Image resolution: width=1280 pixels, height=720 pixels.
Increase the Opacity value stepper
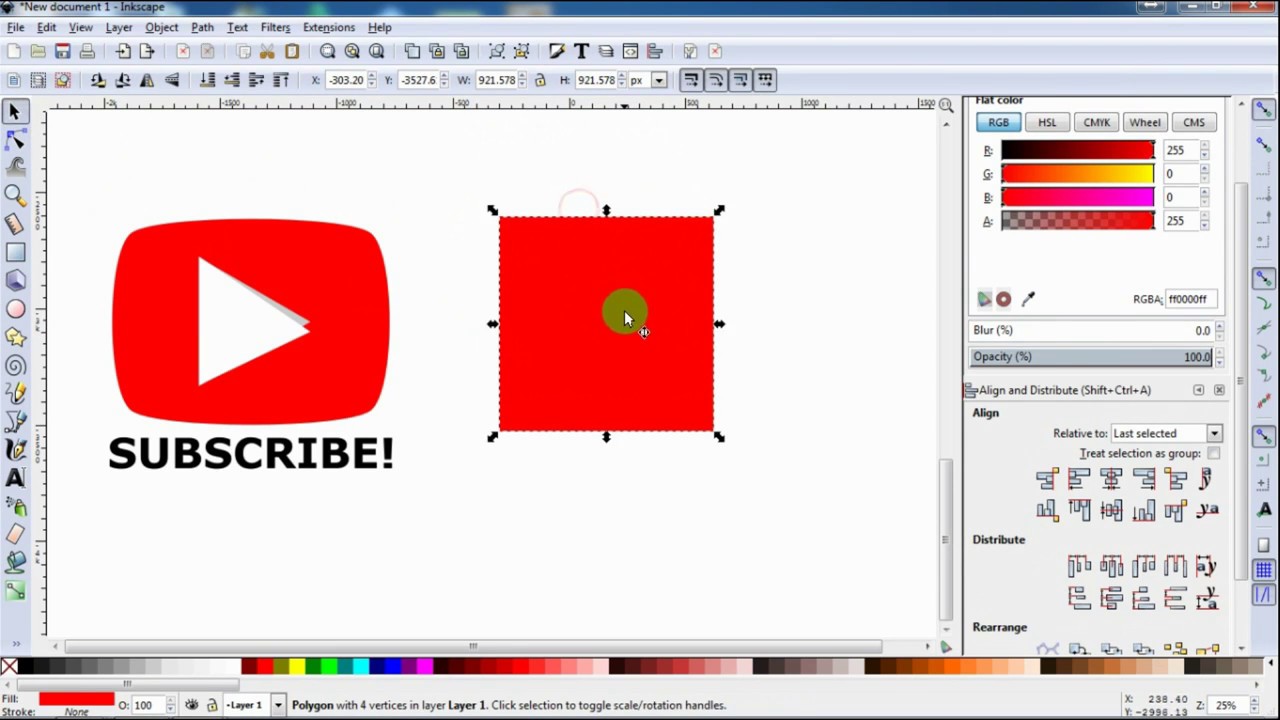pyautogui.click(x=1218, y=353)
